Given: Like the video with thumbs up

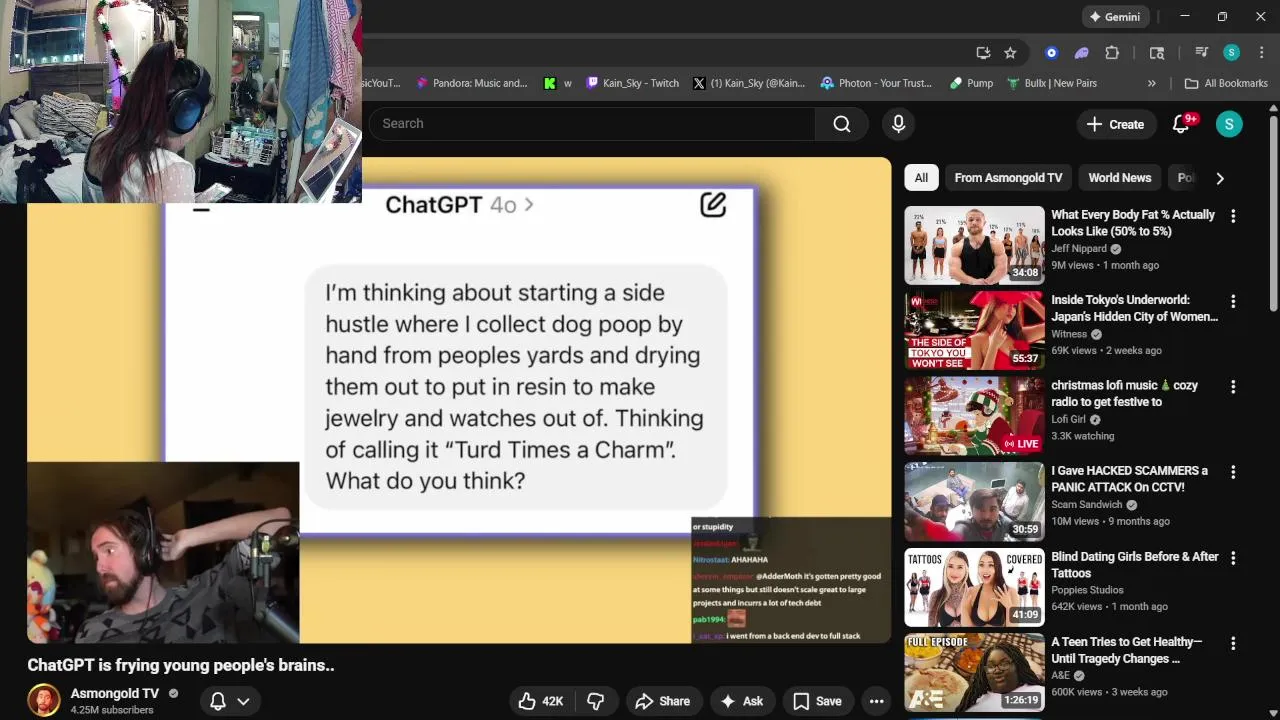Looking at the screenshot, I should (x=540, y=701).
